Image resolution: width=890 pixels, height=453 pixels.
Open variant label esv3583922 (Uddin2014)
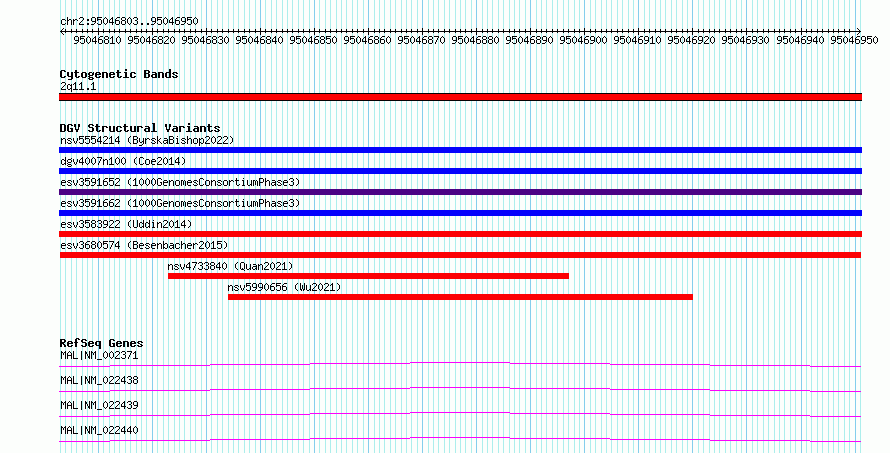point(126,224)
